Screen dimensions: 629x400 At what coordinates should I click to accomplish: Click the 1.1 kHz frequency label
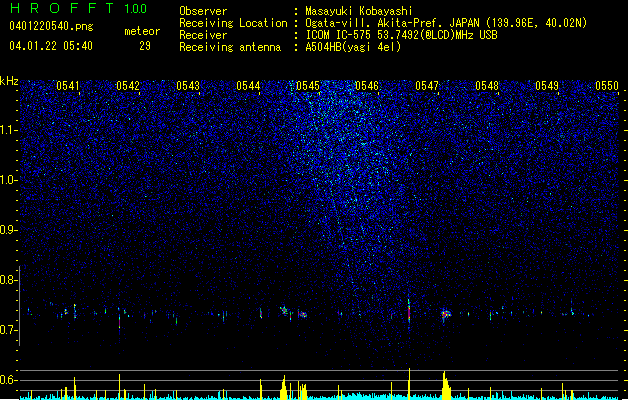pyautogui.click(x=8, y=130)
